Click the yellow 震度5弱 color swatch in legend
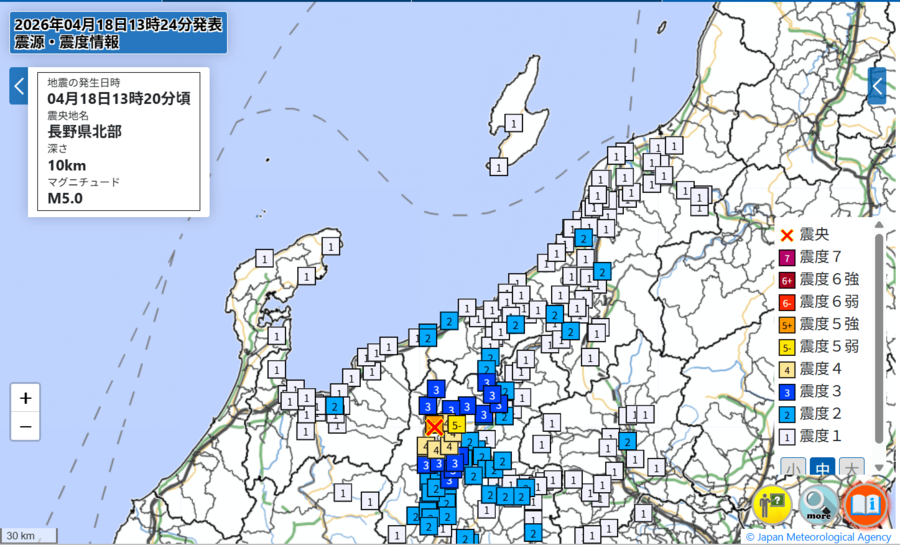Screen dimensions: 900x545 [787, 347]
